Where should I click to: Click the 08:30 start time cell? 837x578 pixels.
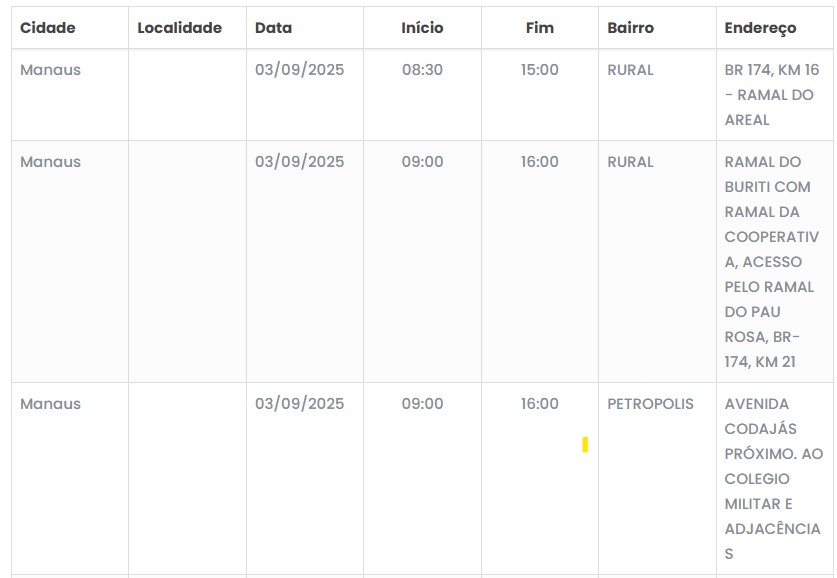[422, 70]
